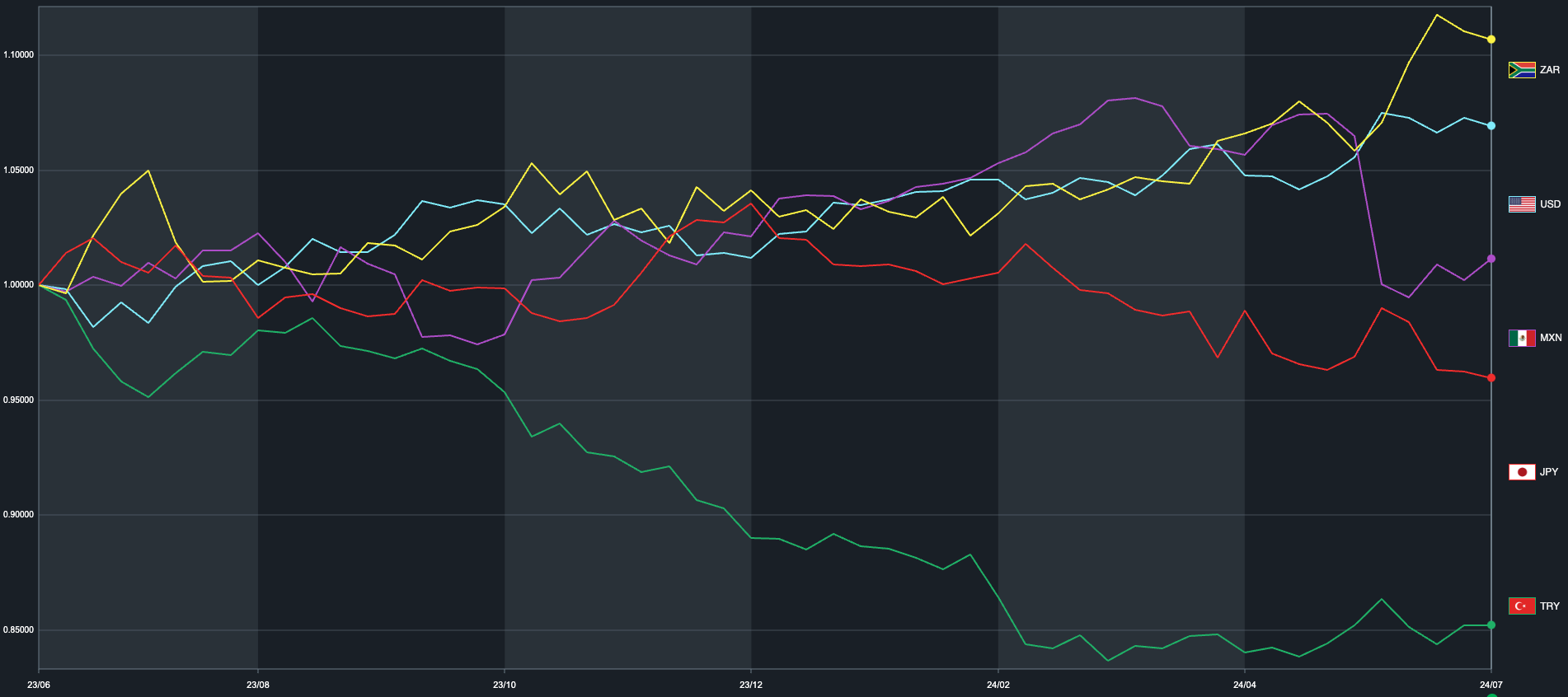Click the South African flag icon
The width and height of the screenshot is (1568, 697).
click(1522, 70)
